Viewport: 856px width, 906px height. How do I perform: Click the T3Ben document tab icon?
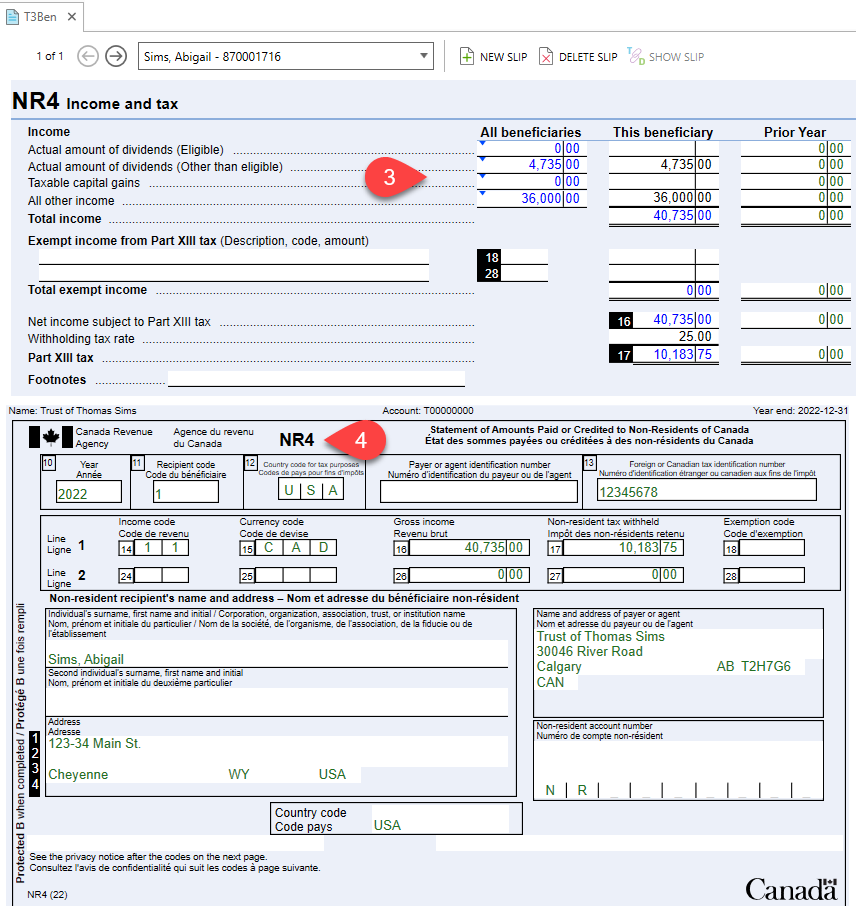pos(14,17)
